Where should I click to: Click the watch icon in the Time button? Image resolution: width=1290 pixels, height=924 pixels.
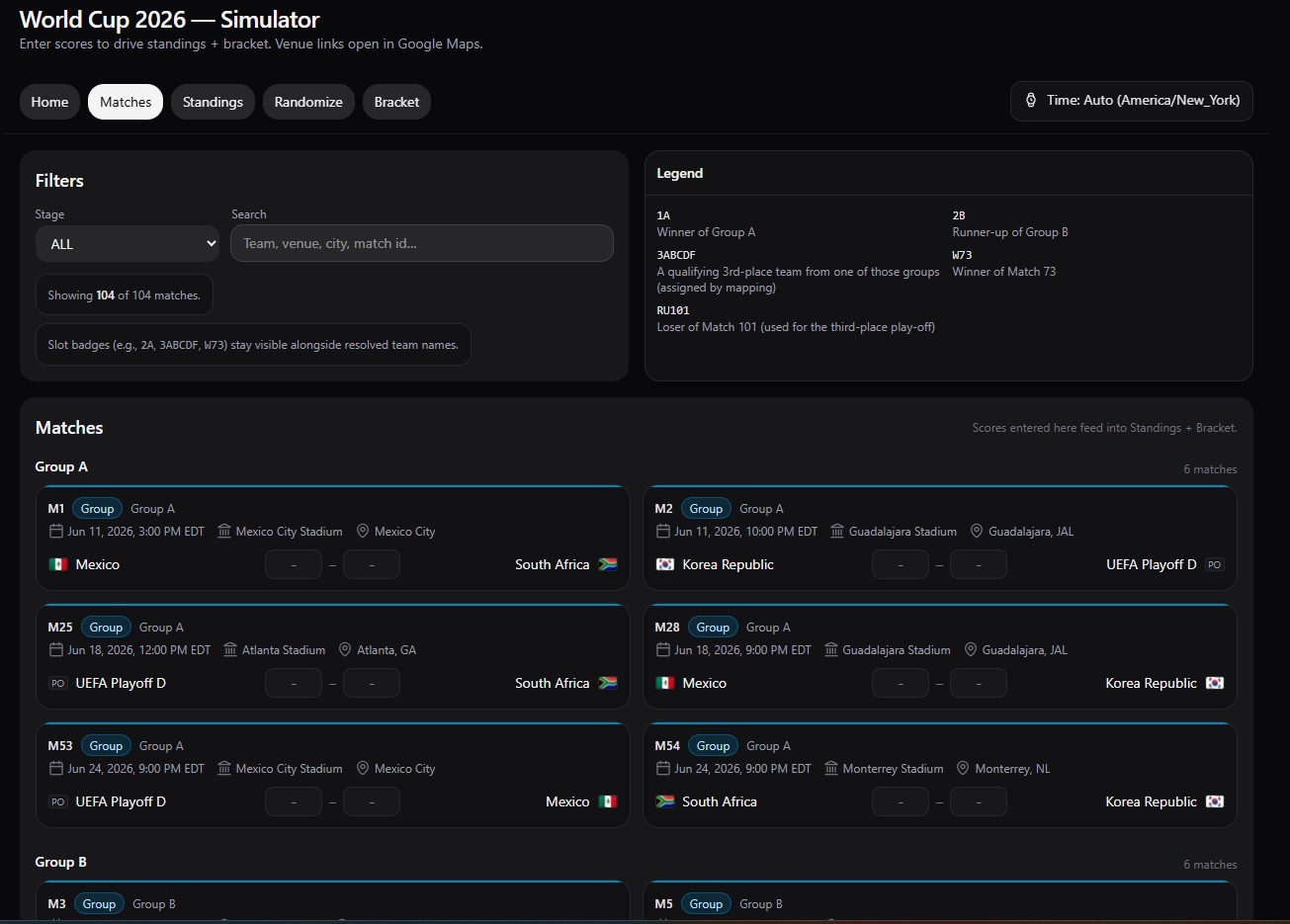1031,101
